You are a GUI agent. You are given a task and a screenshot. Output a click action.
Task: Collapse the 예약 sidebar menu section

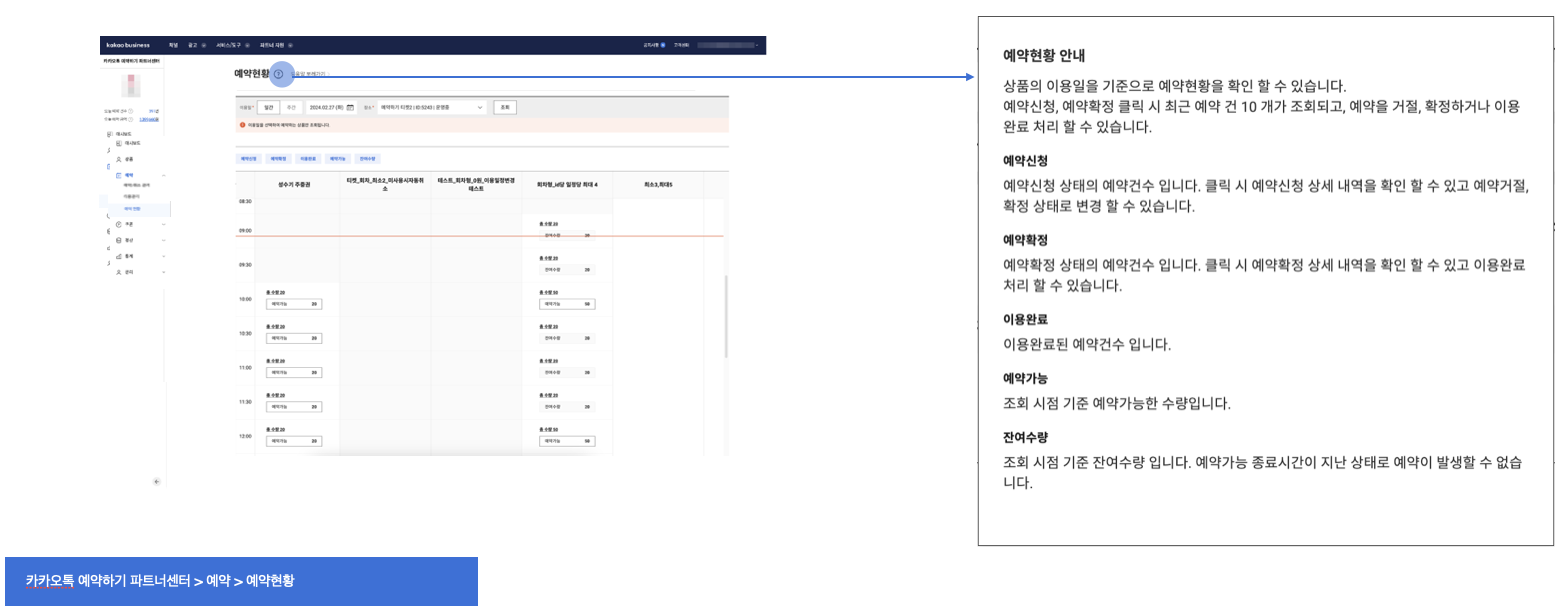(x=163, y=175)
